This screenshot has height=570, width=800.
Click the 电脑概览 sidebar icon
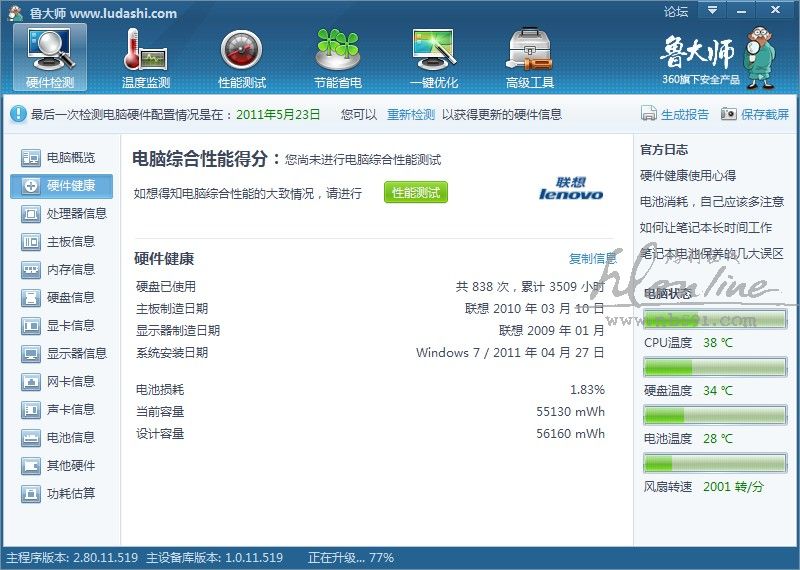tap(31, 158)
